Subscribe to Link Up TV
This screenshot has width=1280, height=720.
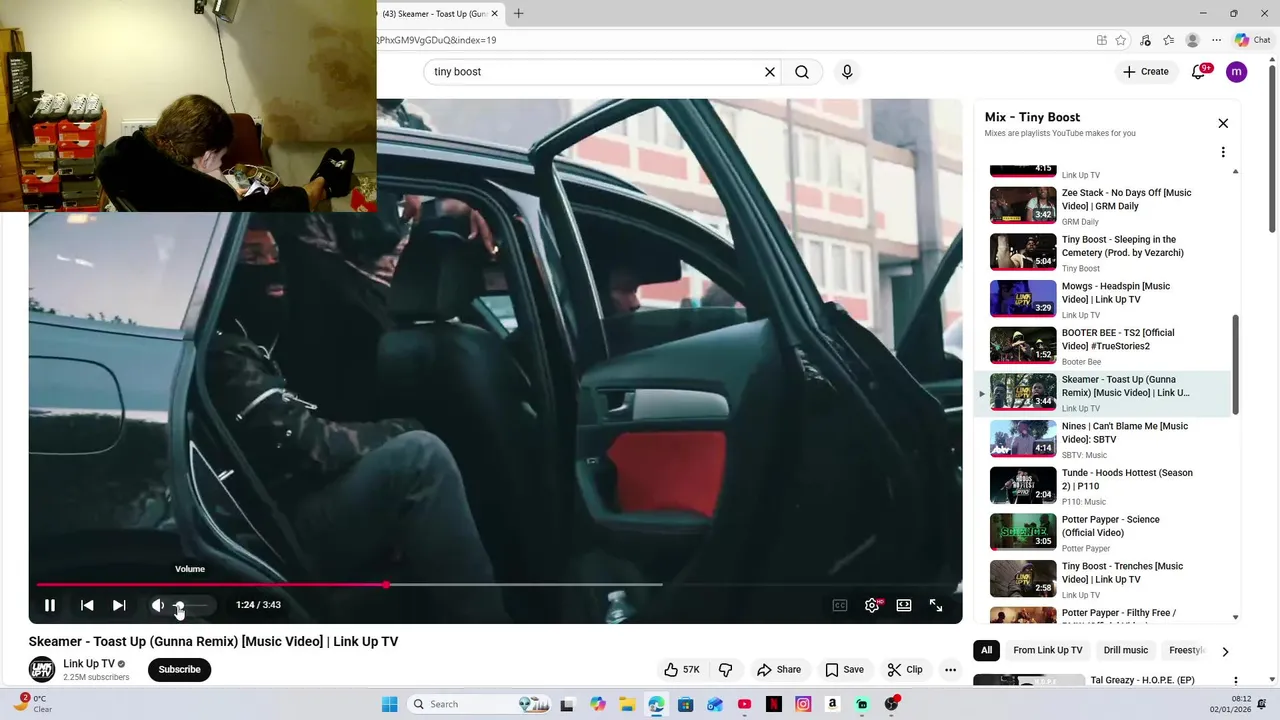pos(179,669)
